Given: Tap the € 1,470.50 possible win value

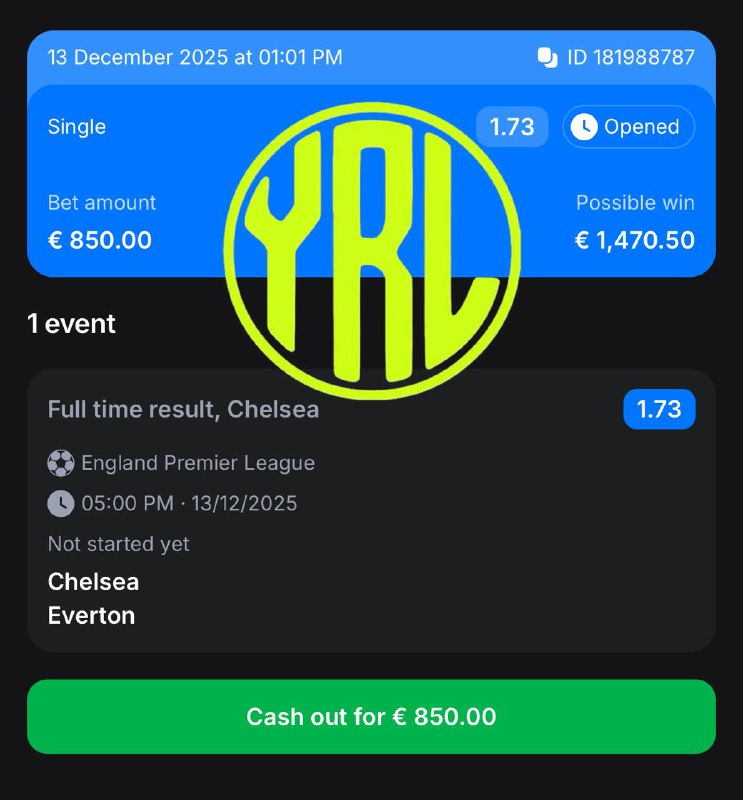Looking at the screenshot, I should point(635,240).
